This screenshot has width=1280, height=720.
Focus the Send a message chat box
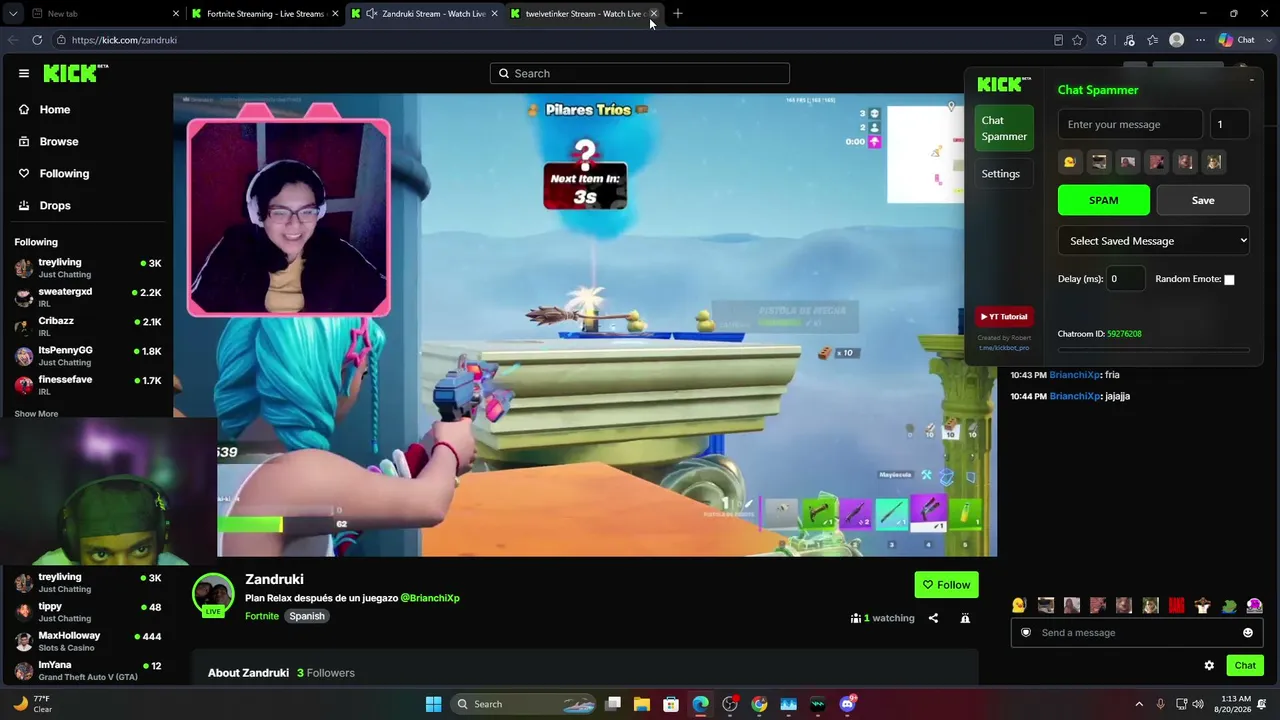click(1137, 633)
